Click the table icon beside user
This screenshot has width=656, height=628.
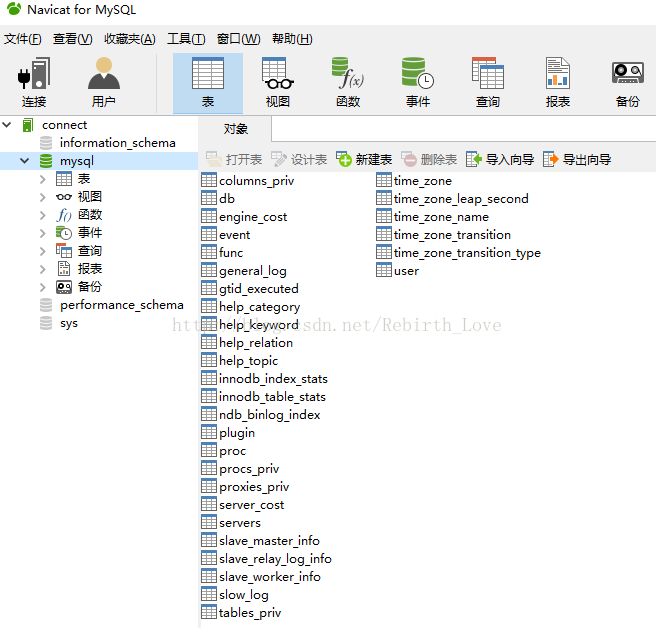[x=384, y=270]
